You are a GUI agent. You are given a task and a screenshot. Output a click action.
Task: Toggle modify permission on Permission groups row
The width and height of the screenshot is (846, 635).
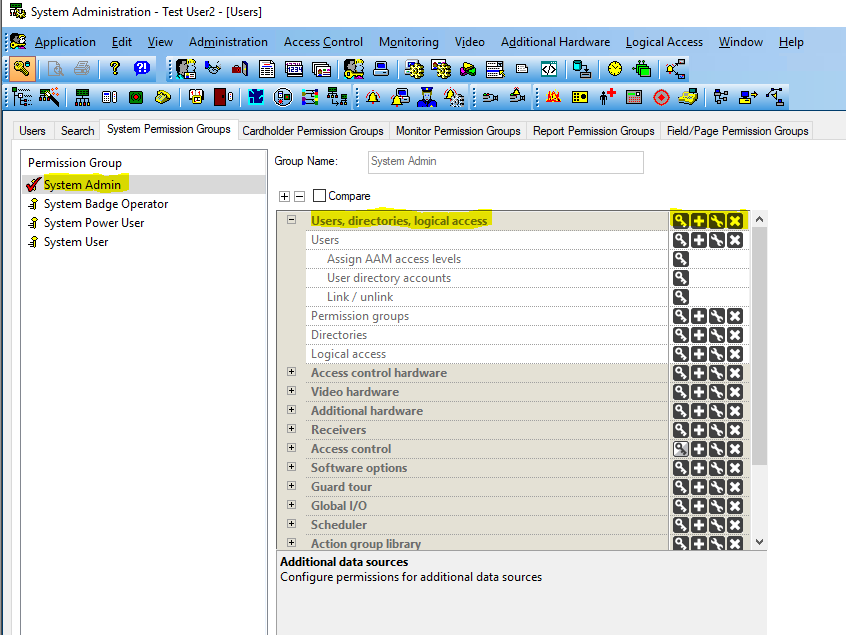[717, 316]
